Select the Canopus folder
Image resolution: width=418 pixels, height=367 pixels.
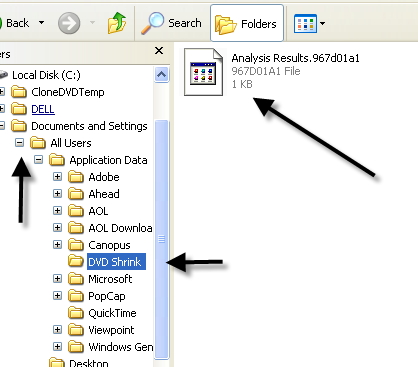click(x=109, y=245)
